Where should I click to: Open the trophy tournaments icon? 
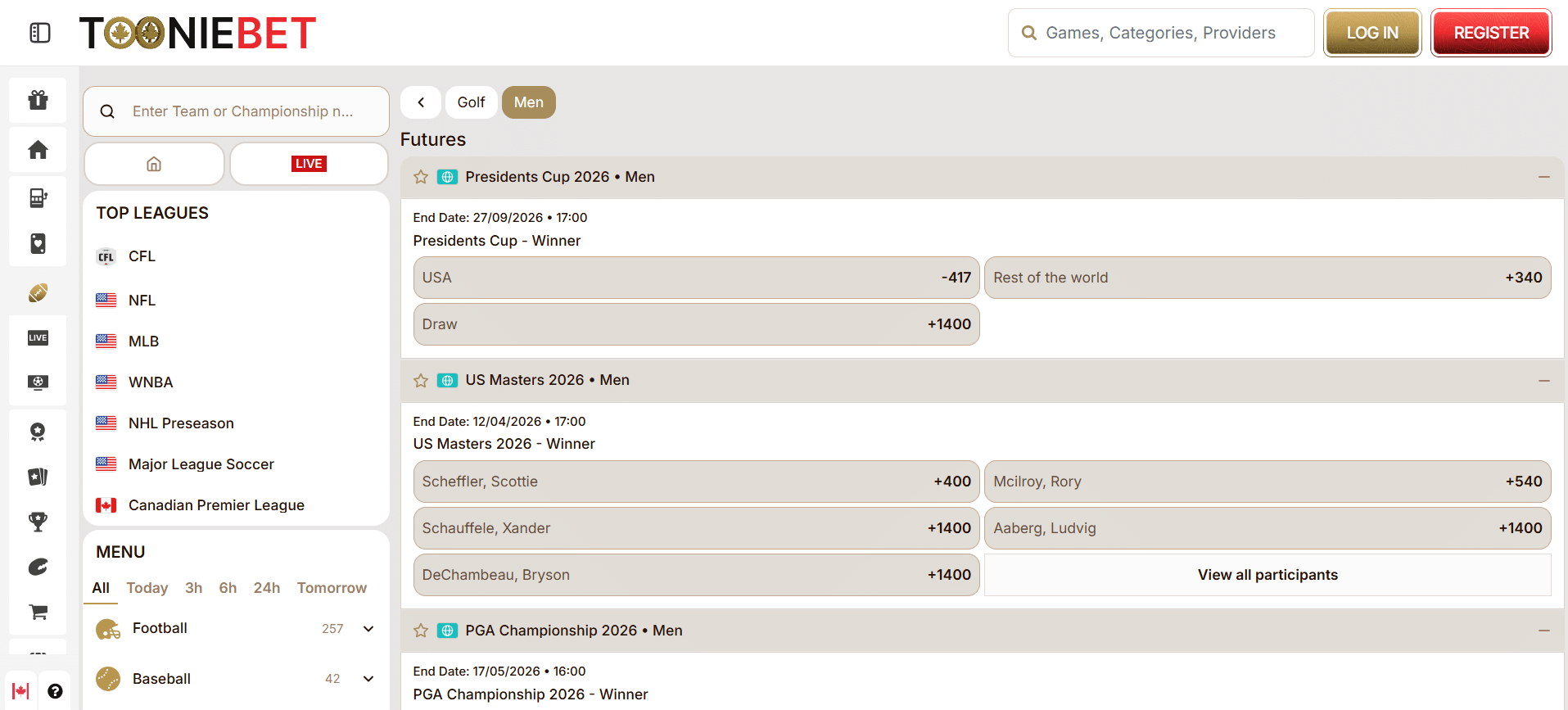(38, 522)
